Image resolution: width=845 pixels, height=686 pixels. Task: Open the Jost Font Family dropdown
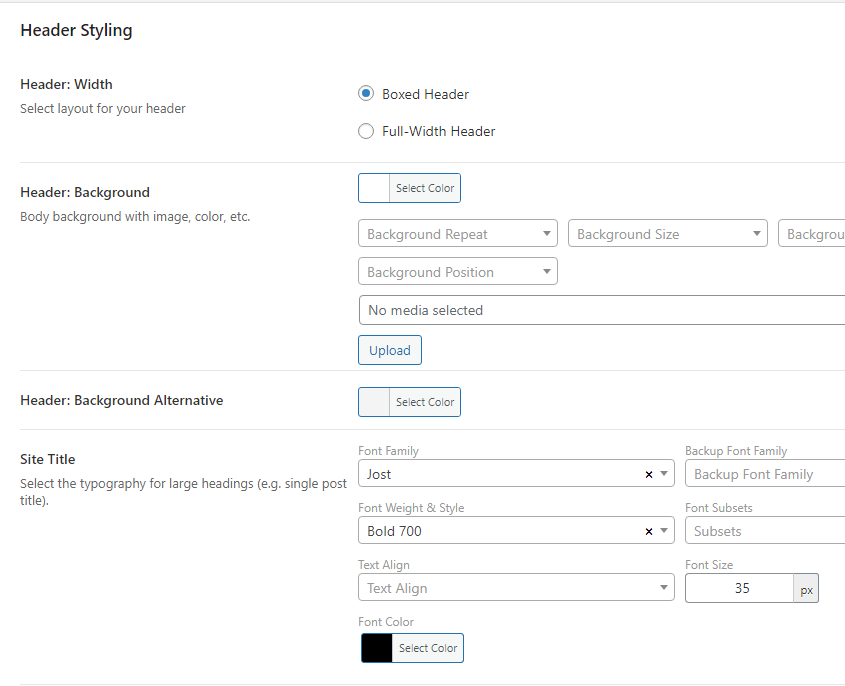click(x=516, y=474)
